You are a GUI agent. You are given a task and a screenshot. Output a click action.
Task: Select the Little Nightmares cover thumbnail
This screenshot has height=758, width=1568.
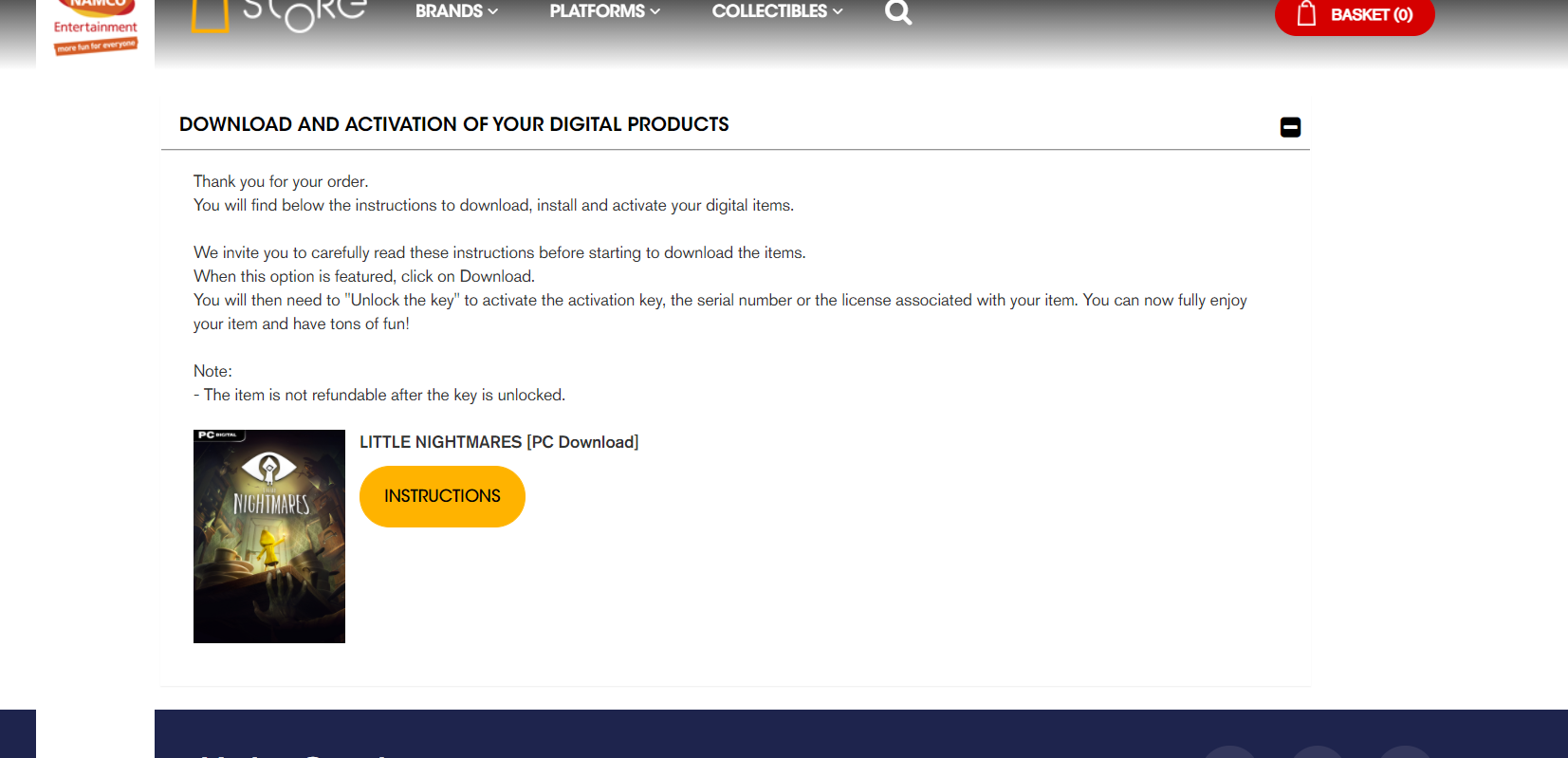269,536
